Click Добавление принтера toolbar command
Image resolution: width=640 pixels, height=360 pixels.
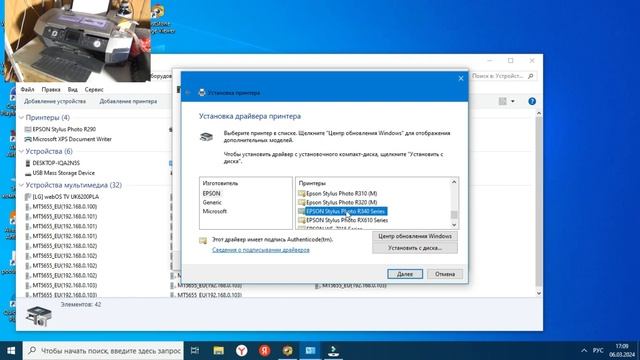[128, 101]
